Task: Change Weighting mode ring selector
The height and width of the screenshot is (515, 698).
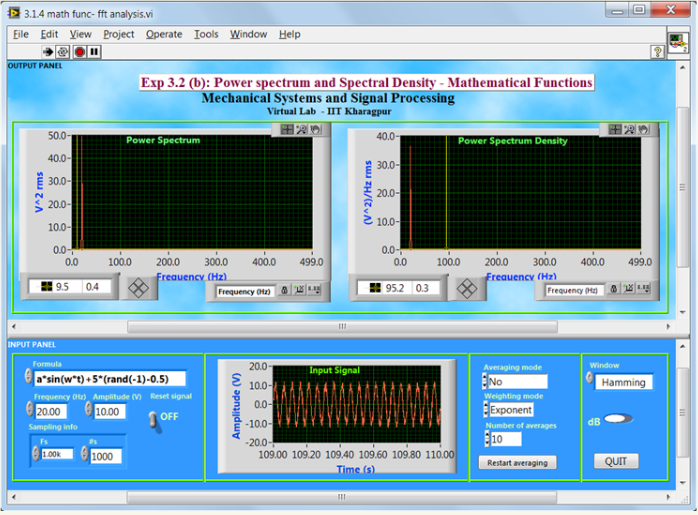Action: tap(485, 410)
